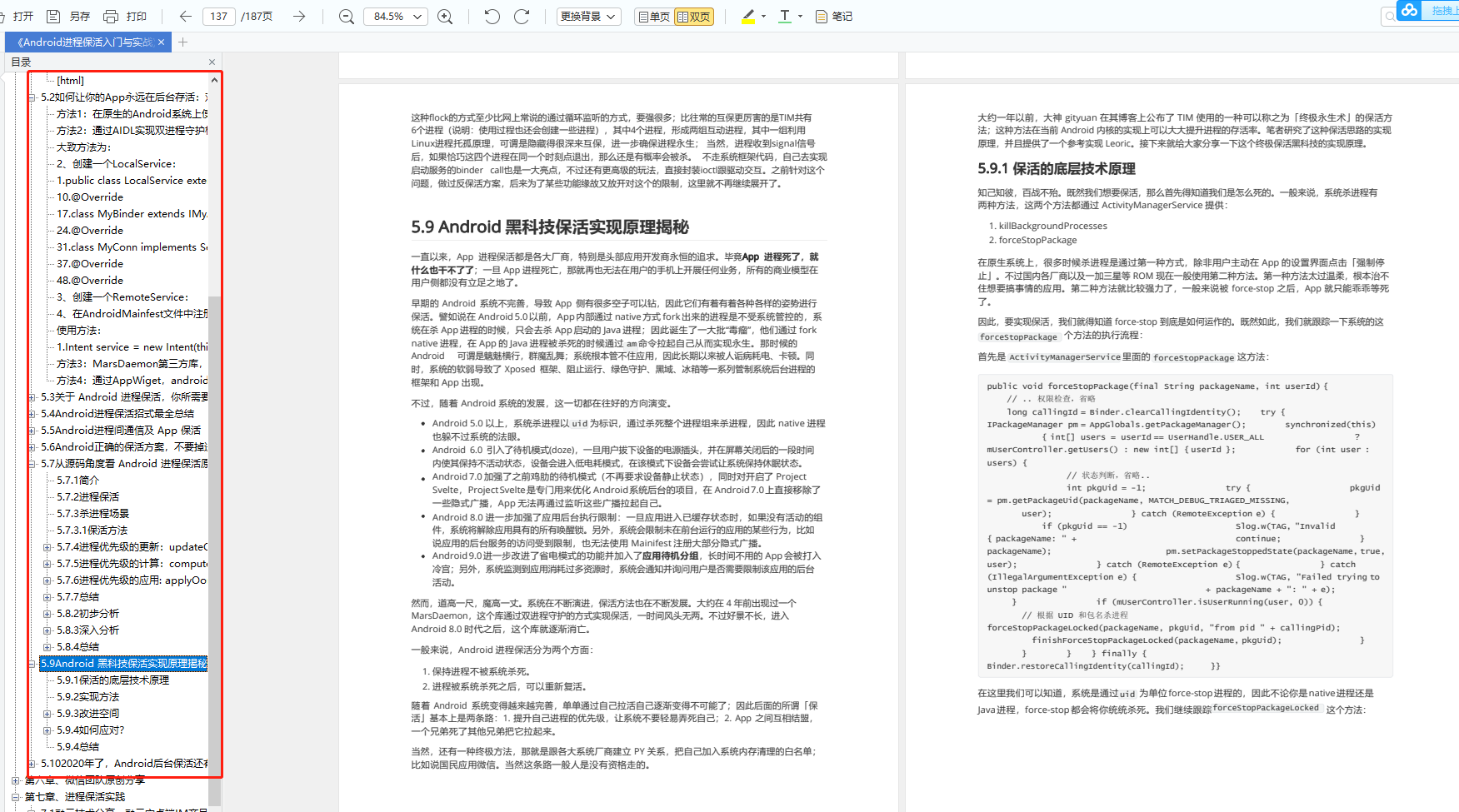Select the yellow highlighter tool
The height and width of the screenshot is (812, 1459).
click(747, 16)
